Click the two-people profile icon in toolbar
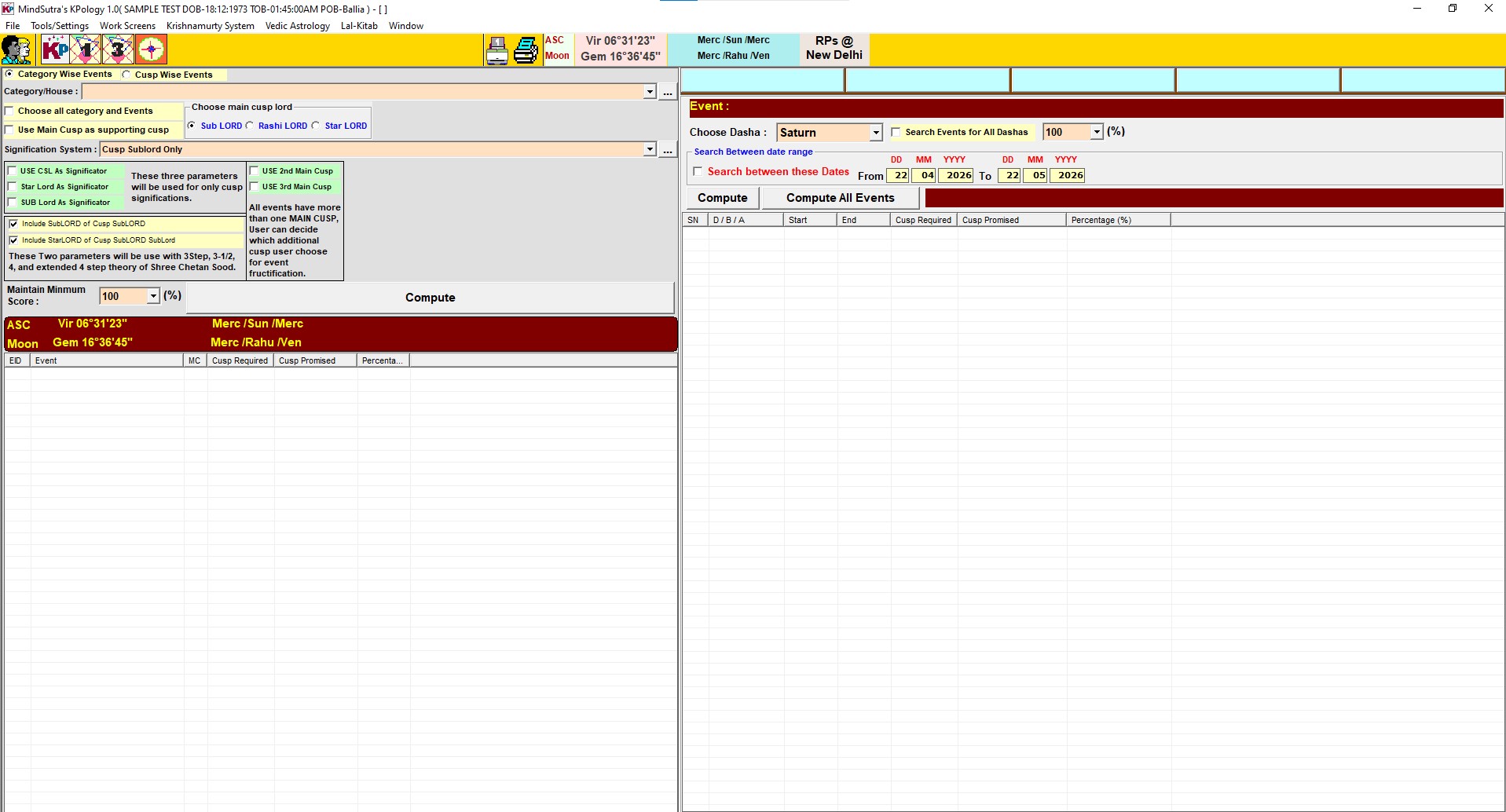1506x812 pixels. coord(16,49)
